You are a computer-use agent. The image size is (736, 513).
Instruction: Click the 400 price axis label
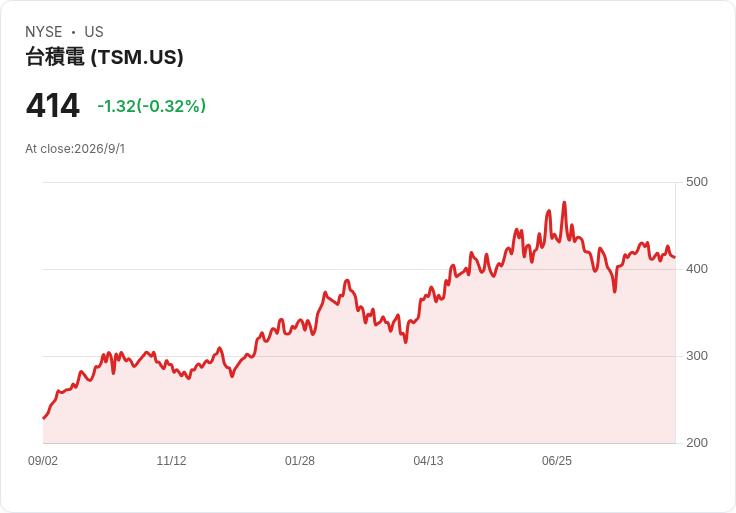(x=697, y=269)
